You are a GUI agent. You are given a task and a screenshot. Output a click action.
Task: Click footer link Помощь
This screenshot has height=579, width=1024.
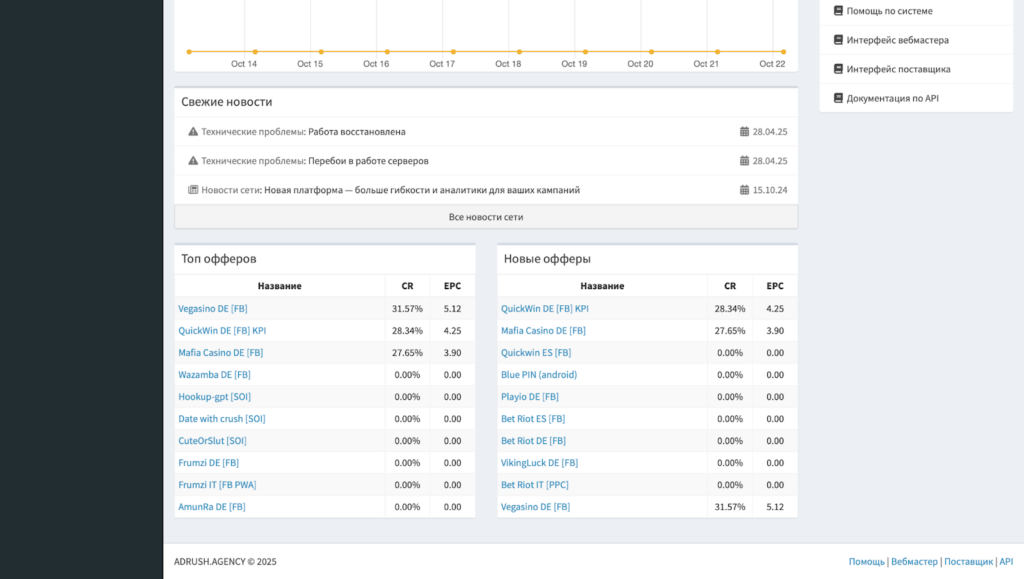tap(867, 561)
